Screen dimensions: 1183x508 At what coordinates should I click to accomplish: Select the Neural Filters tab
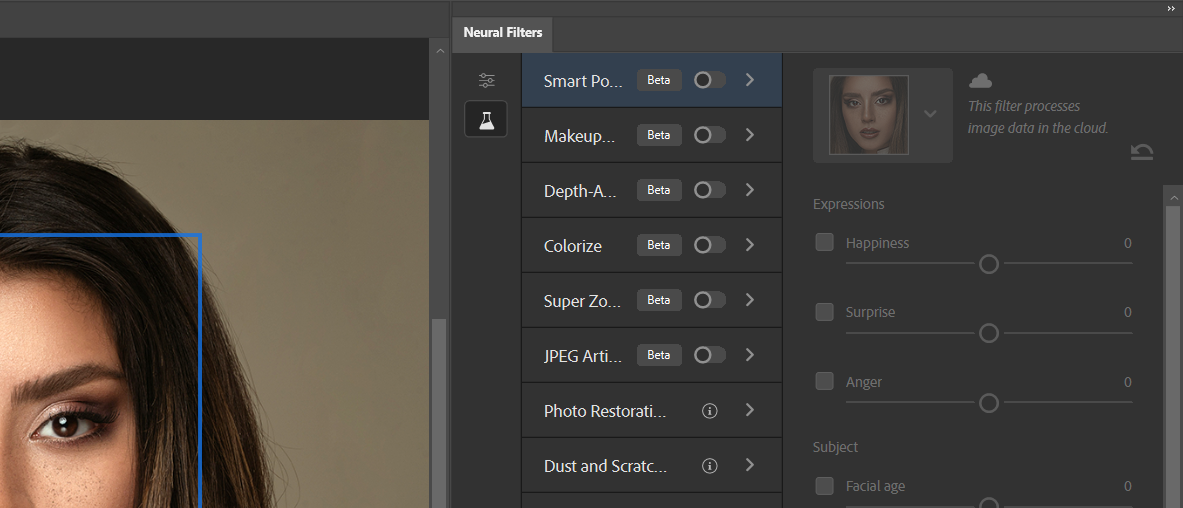(x=503, y=33)
